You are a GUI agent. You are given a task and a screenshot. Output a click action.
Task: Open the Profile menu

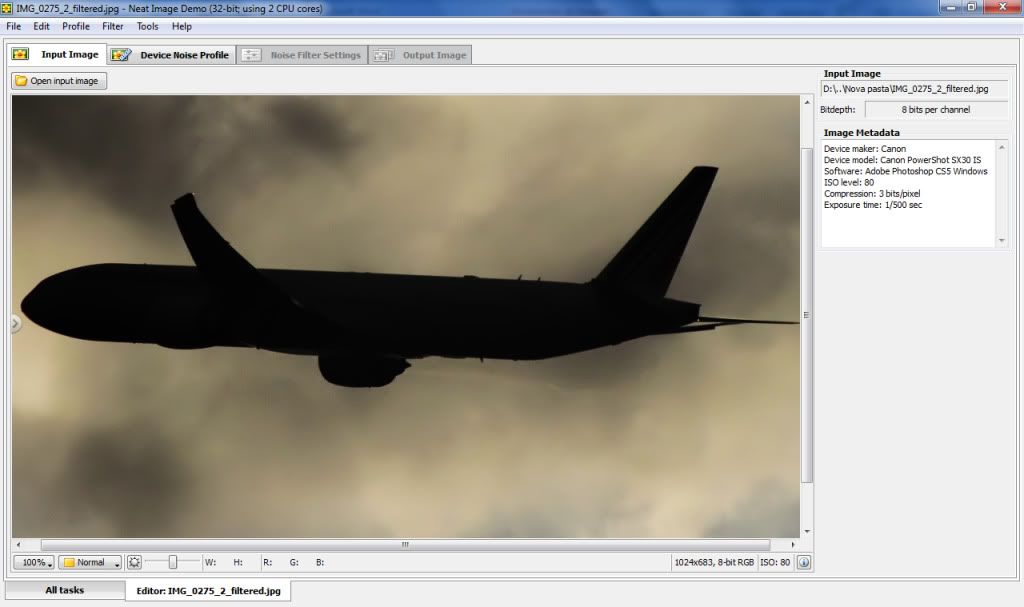76,26
